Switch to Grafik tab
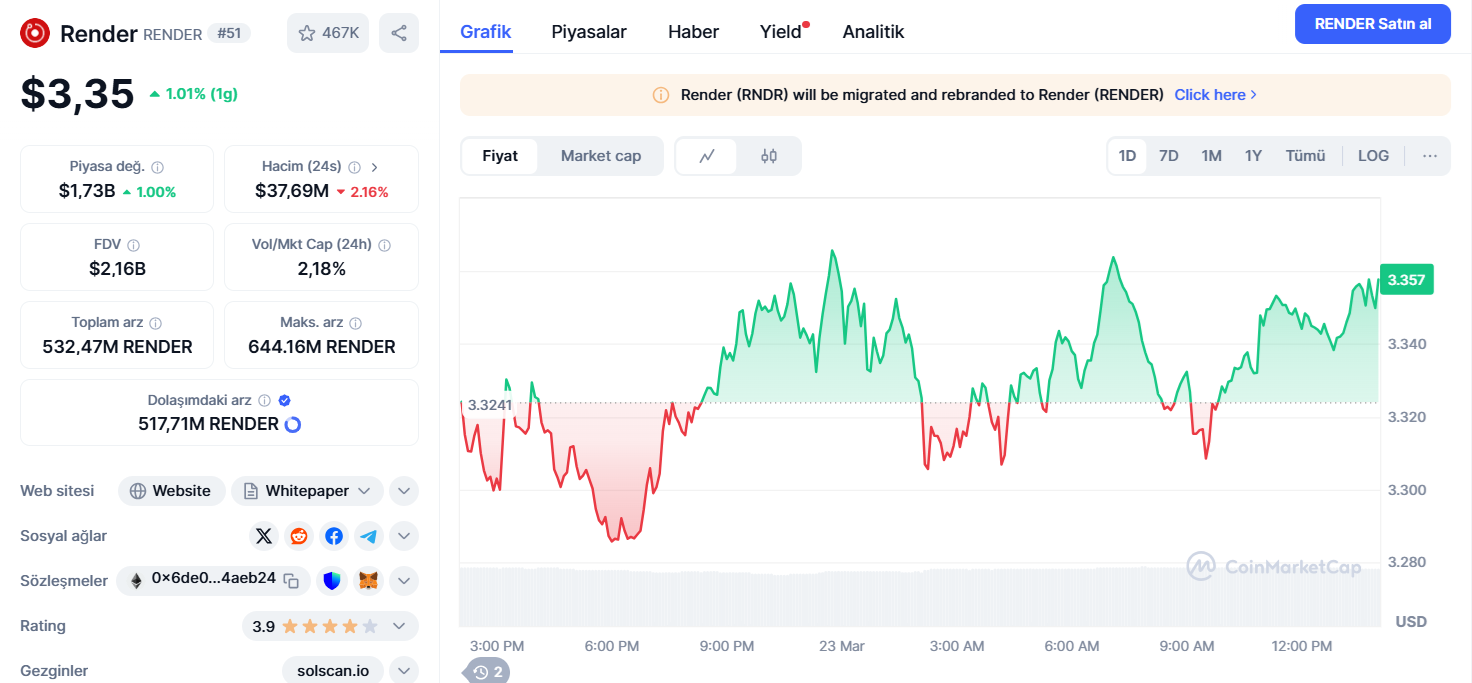 [486, 32]
